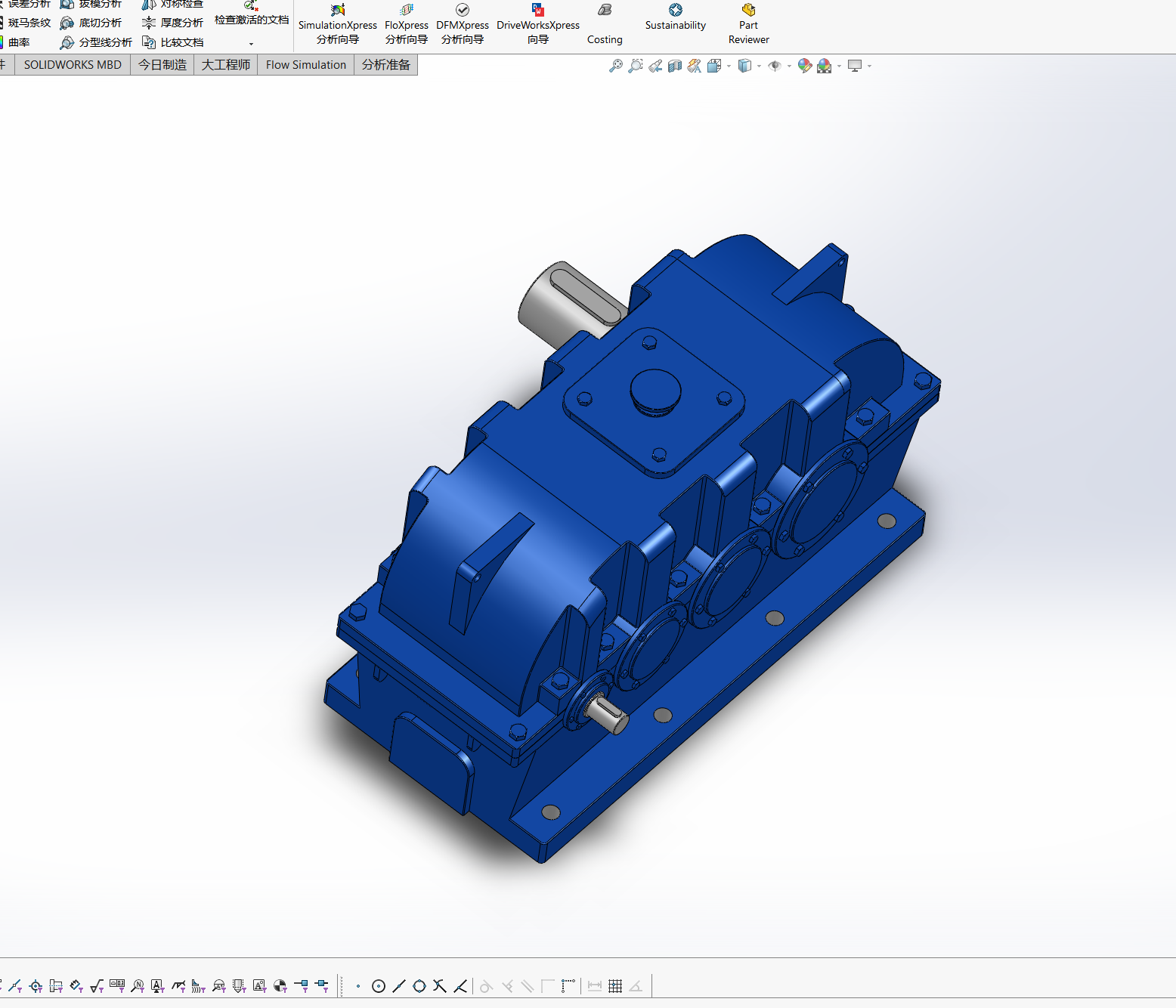Click Zoom to Fit icon
This screenshot has width=1176, height=1008.
(x=616, y=66)
